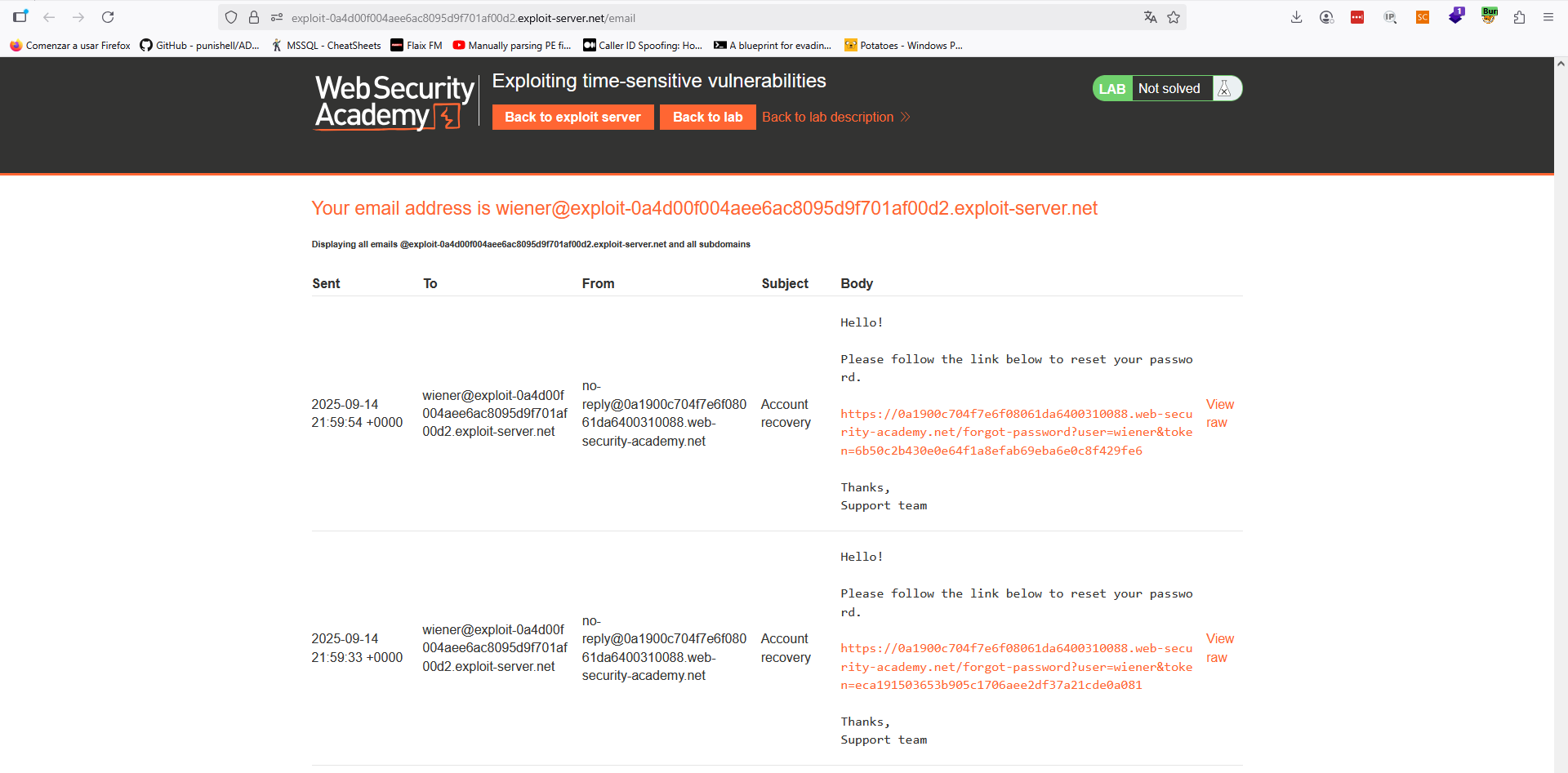Open site permissions icon in address bar
Screen dimensions: 1568x773
point(277,17)
